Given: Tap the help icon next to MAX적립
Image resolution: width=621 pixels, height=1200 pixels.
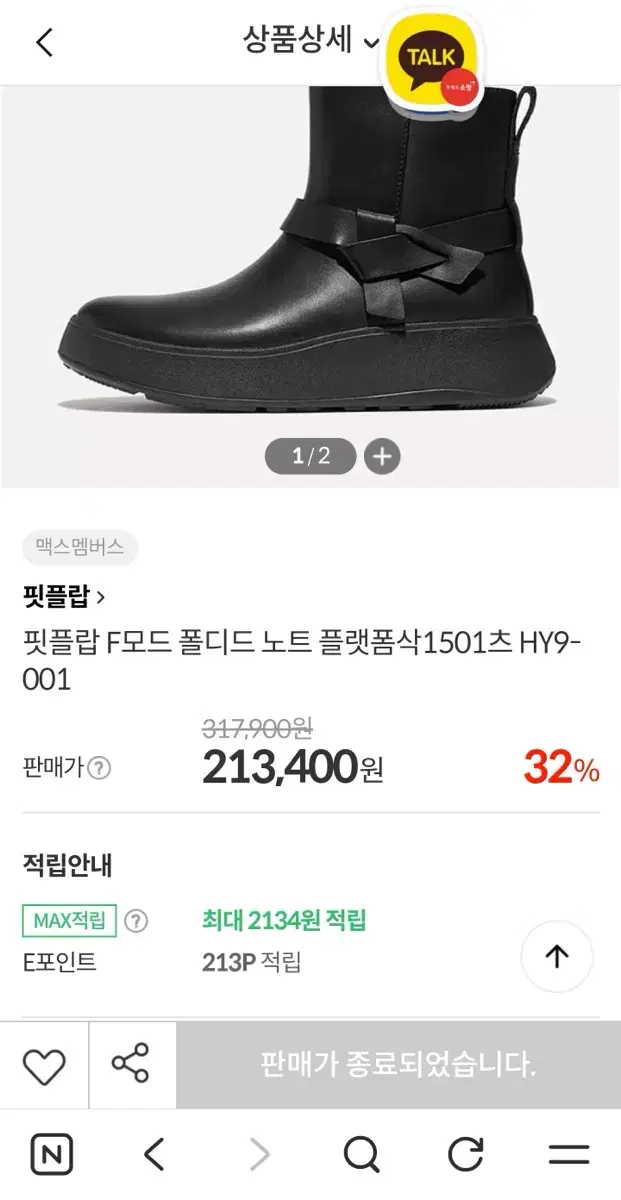Looking at the screenshot, I should (x=135, y=921).
